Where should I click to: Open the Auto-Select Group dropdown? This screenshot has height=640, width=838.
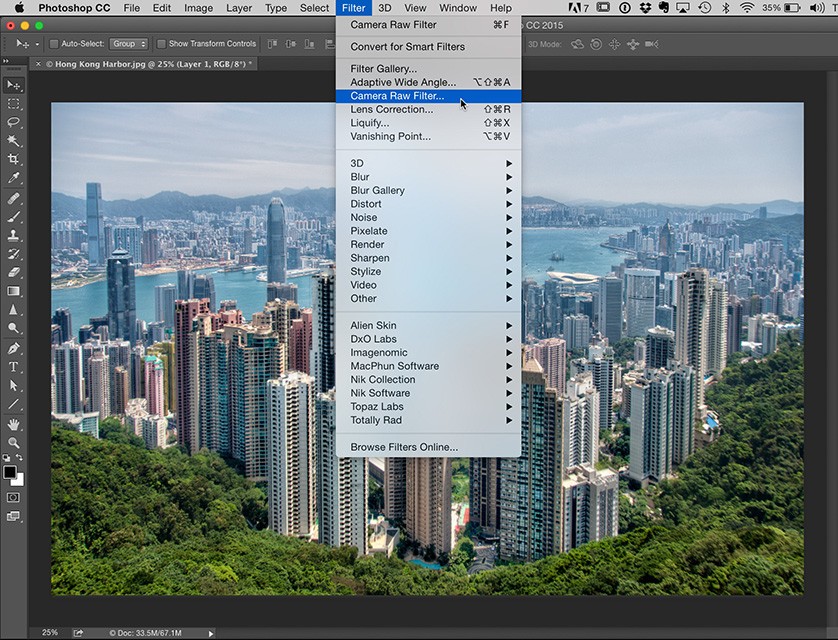[128, 43]
